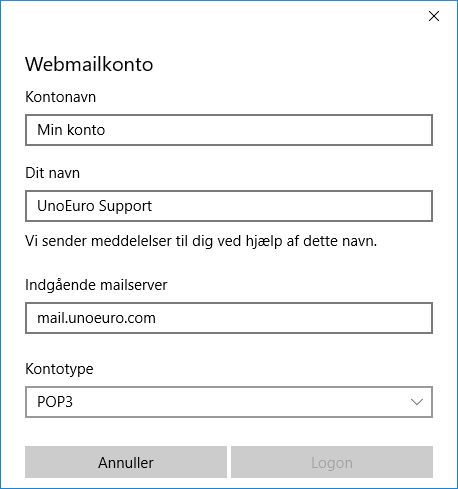Click the 'Vi sender meddelelser' helper text
Viewport: 458px width, 489px height.
point(201,241)
